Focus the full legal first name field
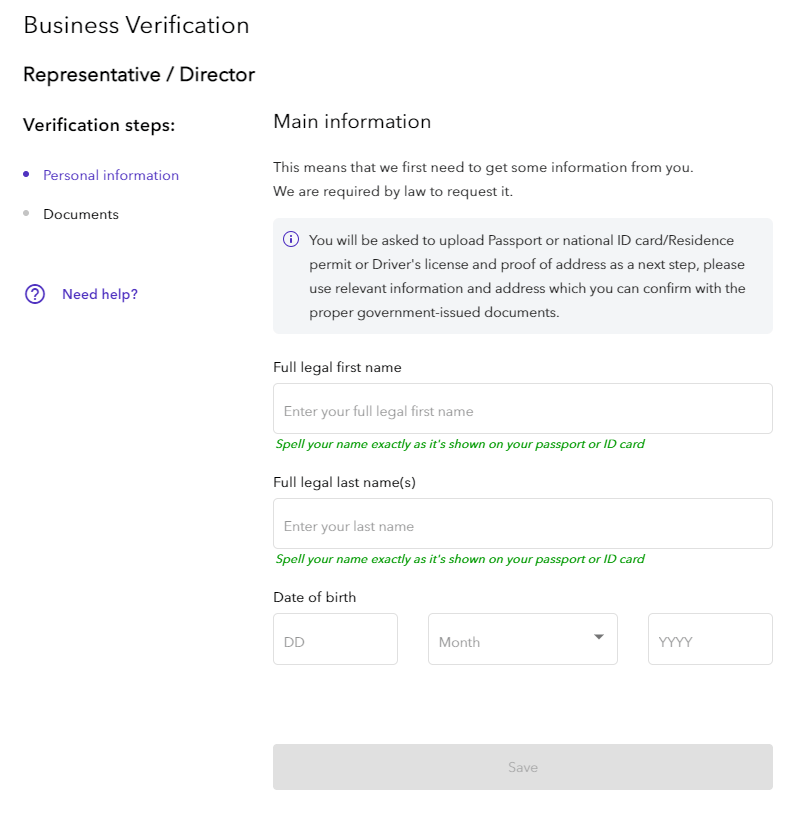The width and height of the screenshot is (812, 818). tap(522, 409)
